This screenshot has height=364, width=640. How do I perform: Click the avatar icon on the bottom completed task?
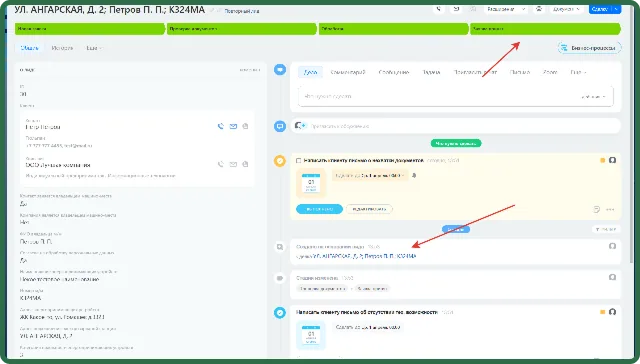[x=612, y=312]
